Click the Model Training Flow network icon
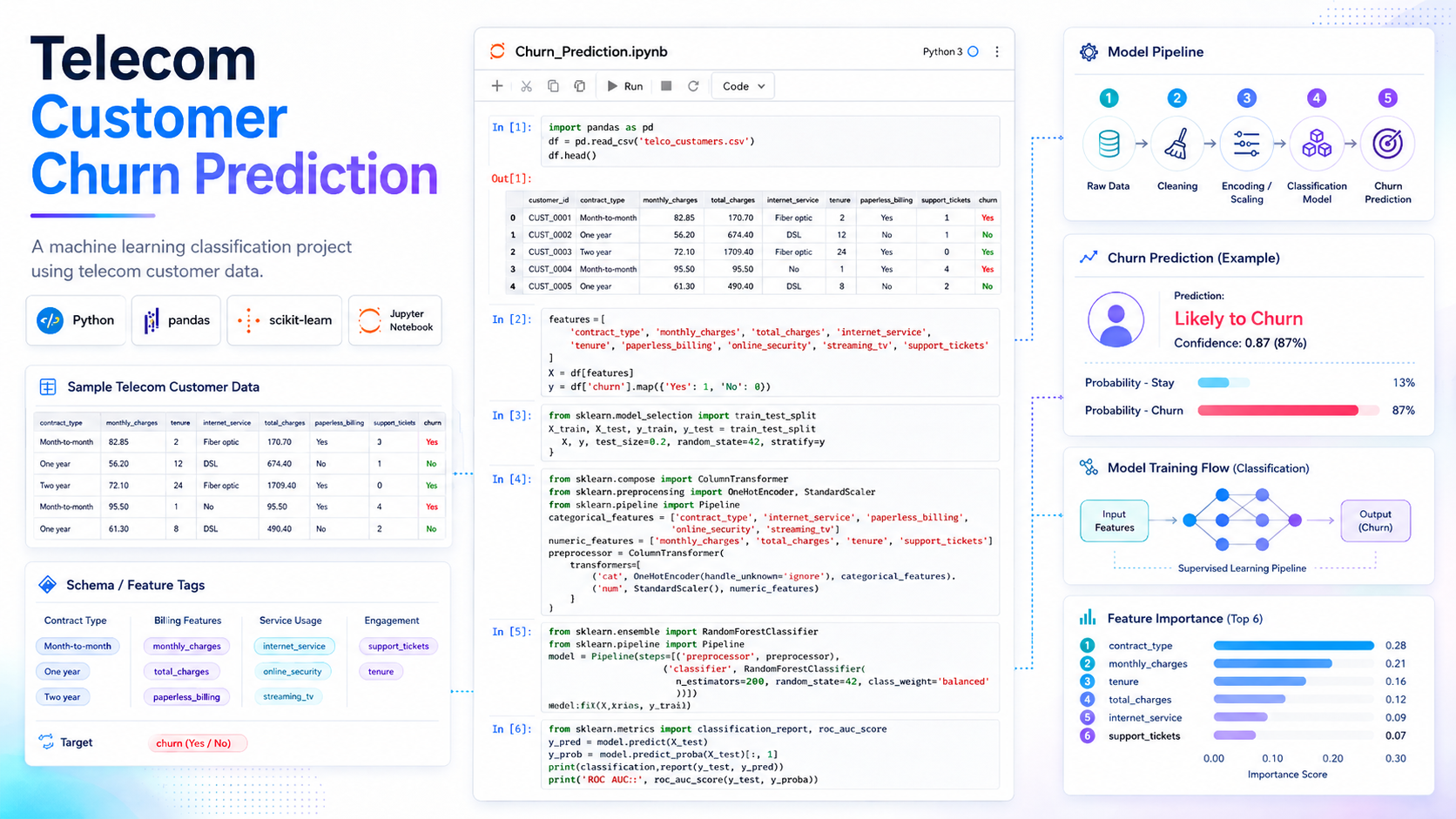The height and width of the screenshot is (819, 1456). coord(1089,467)
